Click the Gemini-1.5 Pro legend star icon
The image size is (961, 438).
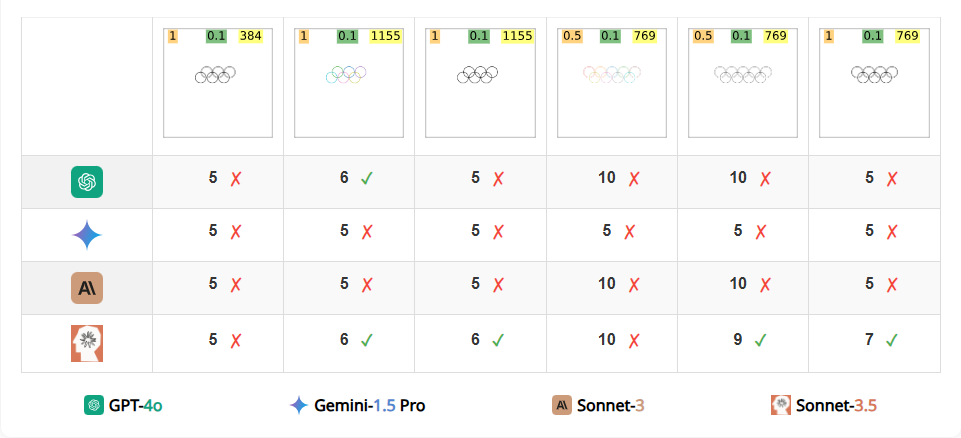tap(298, 405)
